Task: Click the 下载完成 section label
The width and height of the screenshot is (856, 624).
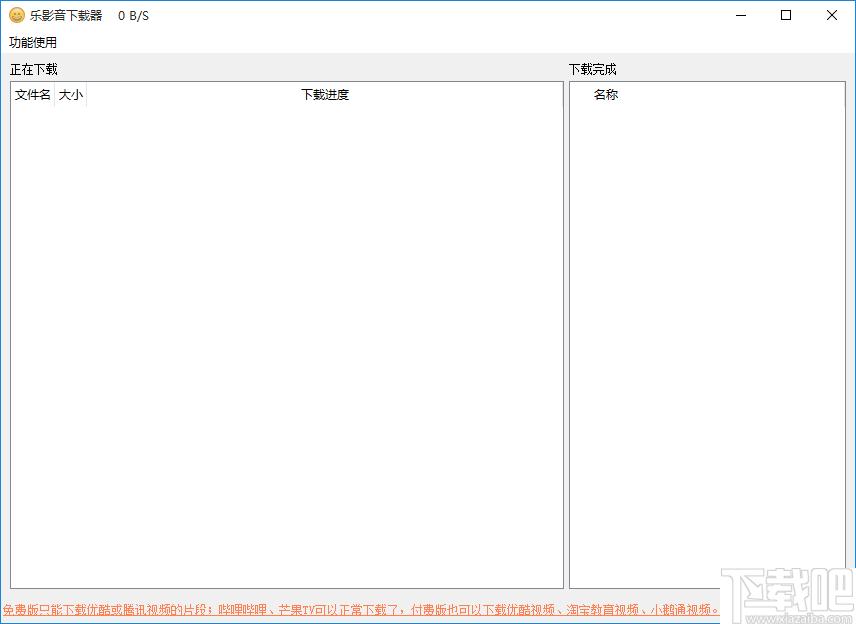Action: [x=592, y=69]
